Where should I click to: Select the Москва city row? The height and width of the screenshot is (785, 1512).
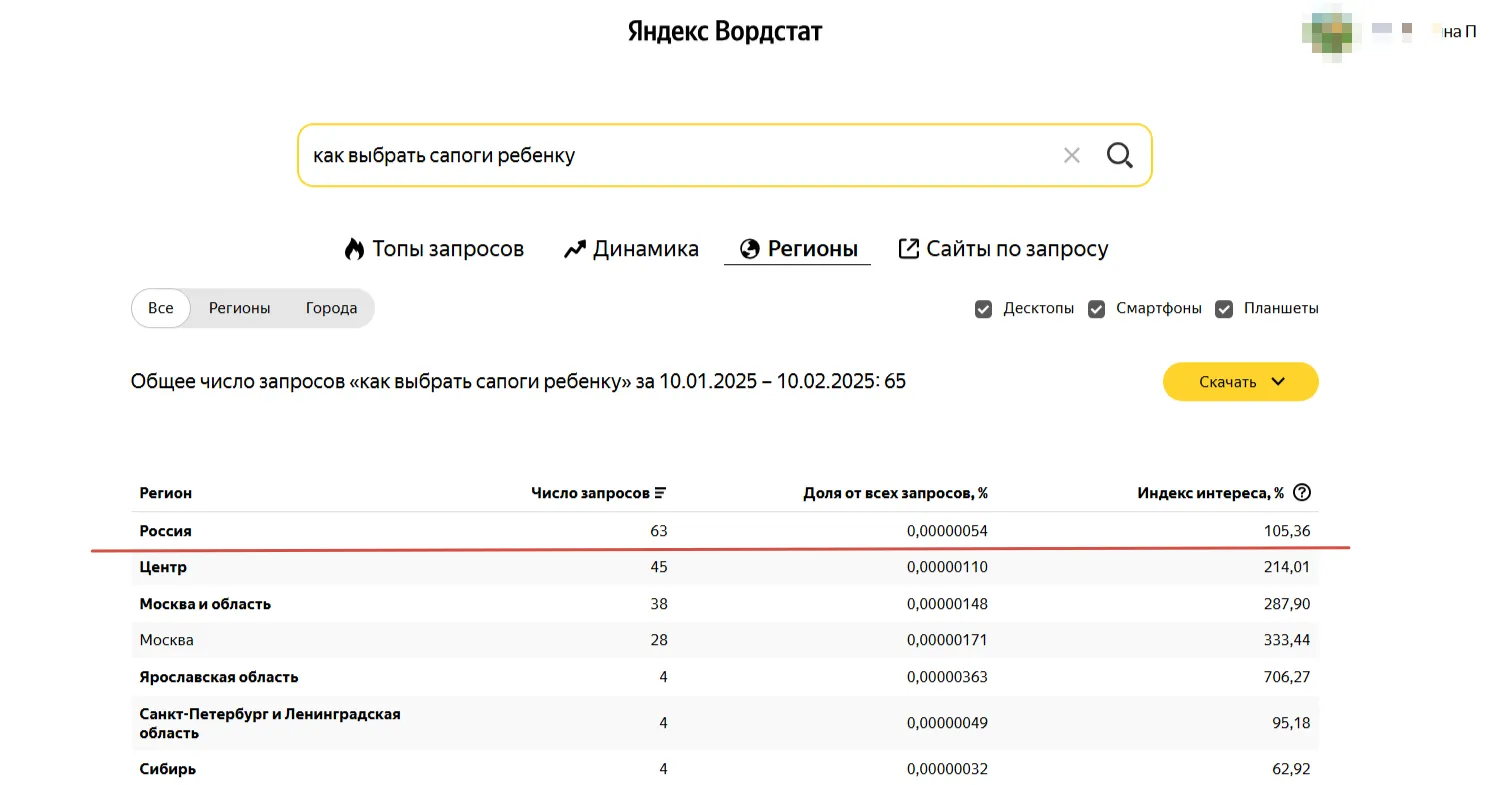[x=725, y=640]
